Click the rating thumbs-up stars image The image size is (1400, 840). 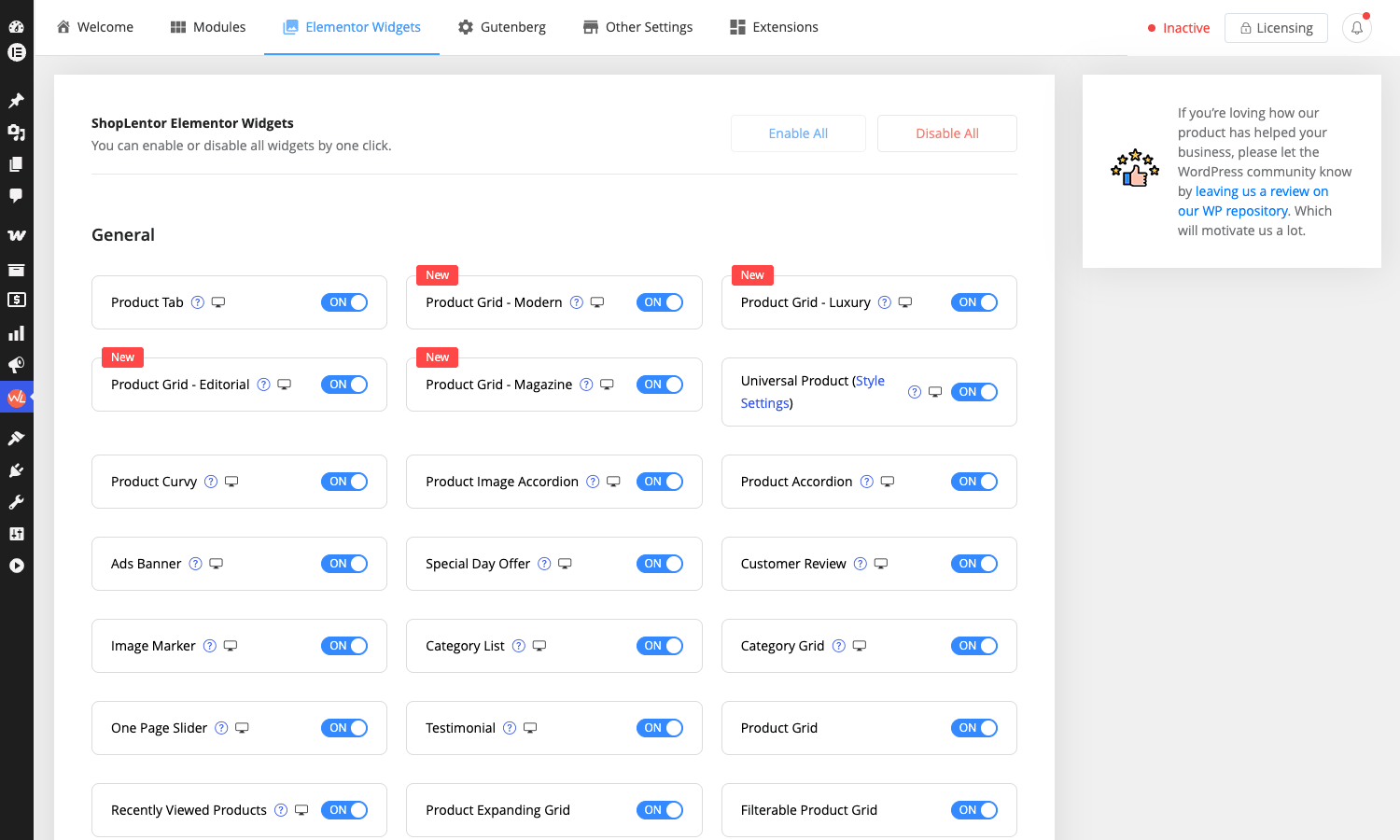[1135, 167]
